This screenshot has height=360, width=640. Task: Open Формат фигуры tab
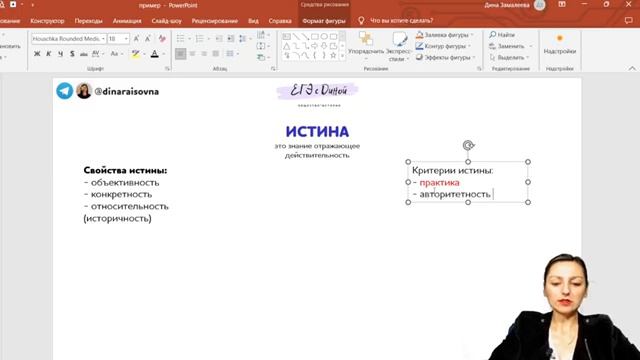324,21
